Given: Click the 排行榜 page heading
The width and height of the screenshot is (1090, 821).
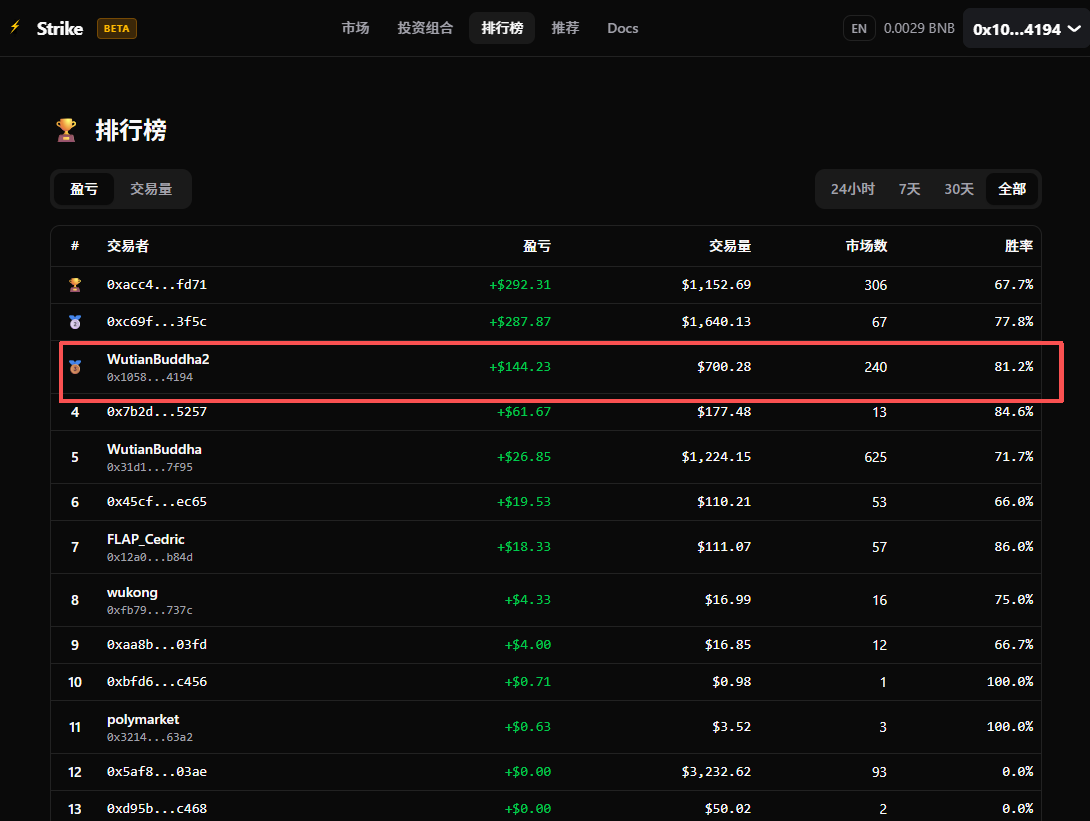Looking at the screenshot, I should click(x=131, y=130).
